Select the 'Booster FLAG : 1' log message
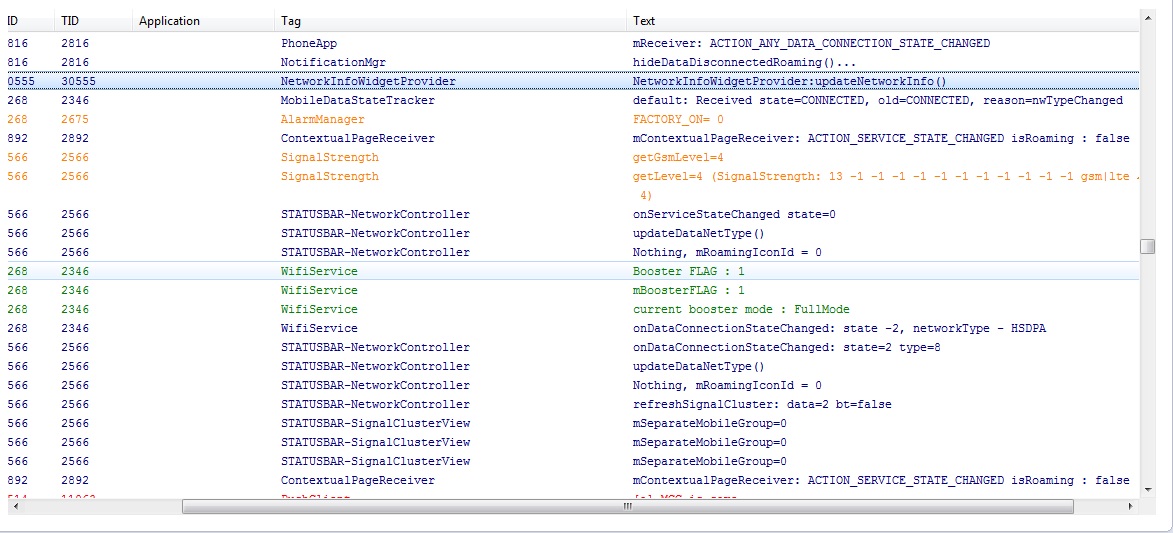Image resolution: width=1173 pixels, height=533 pixels. (688, 271)
